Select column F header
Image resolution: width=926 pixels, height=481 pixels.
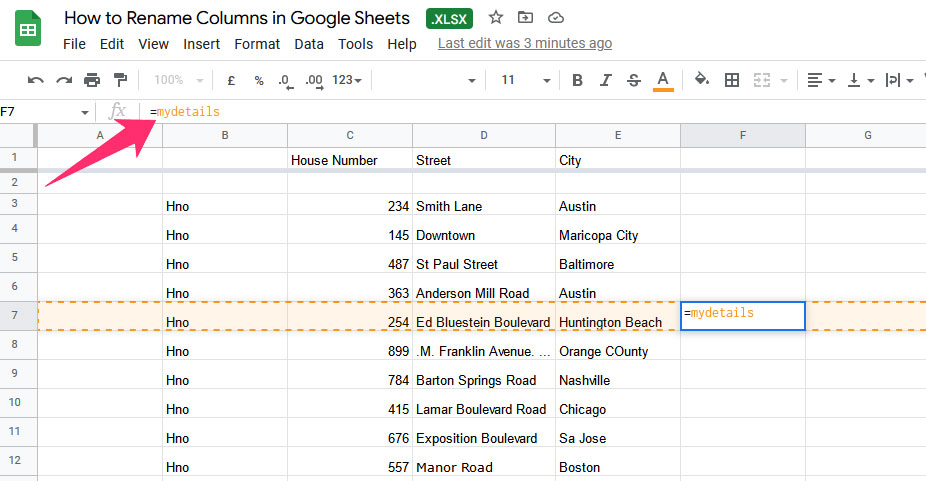click(743, 135)
